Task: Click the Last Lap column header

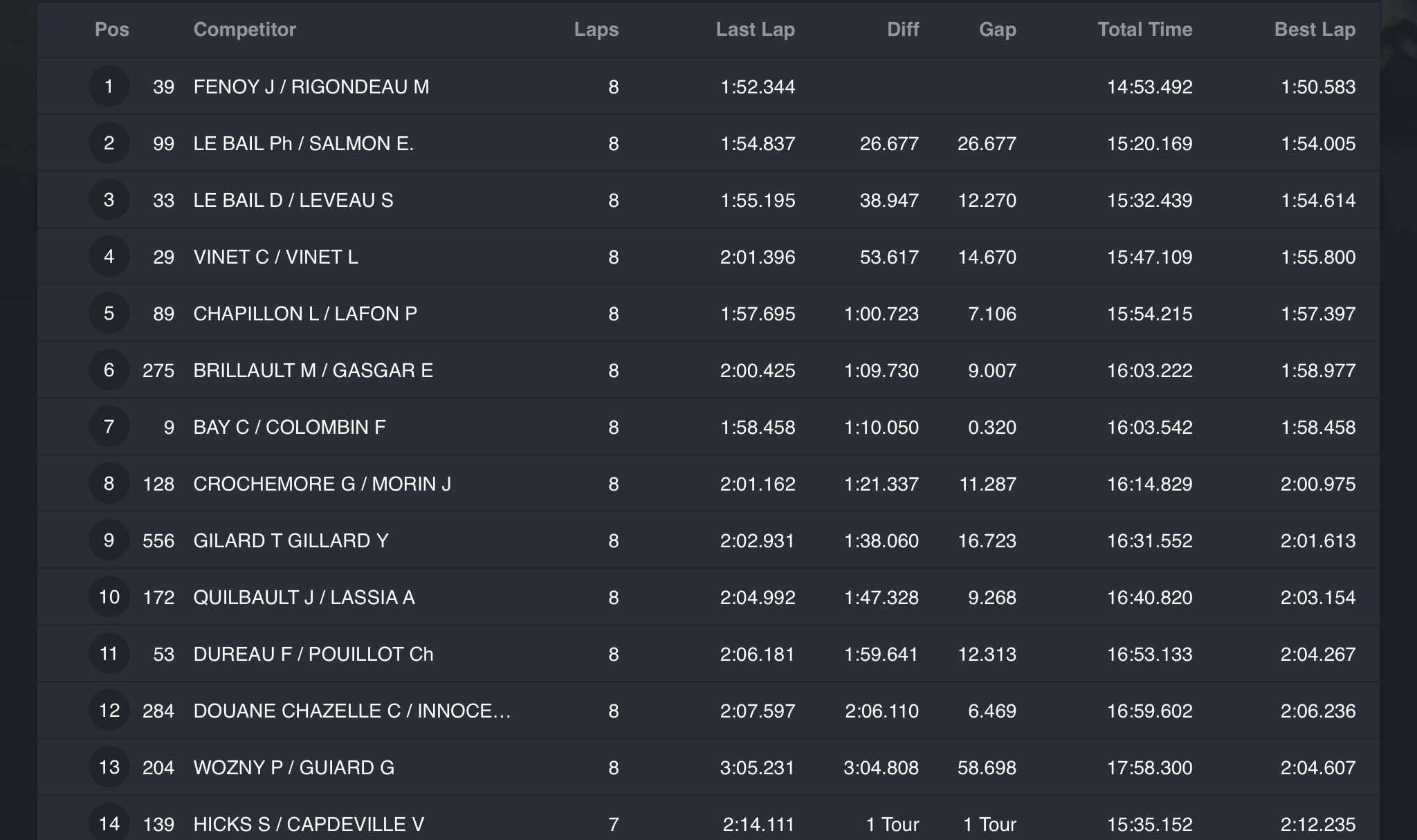Action: [756, 29]
